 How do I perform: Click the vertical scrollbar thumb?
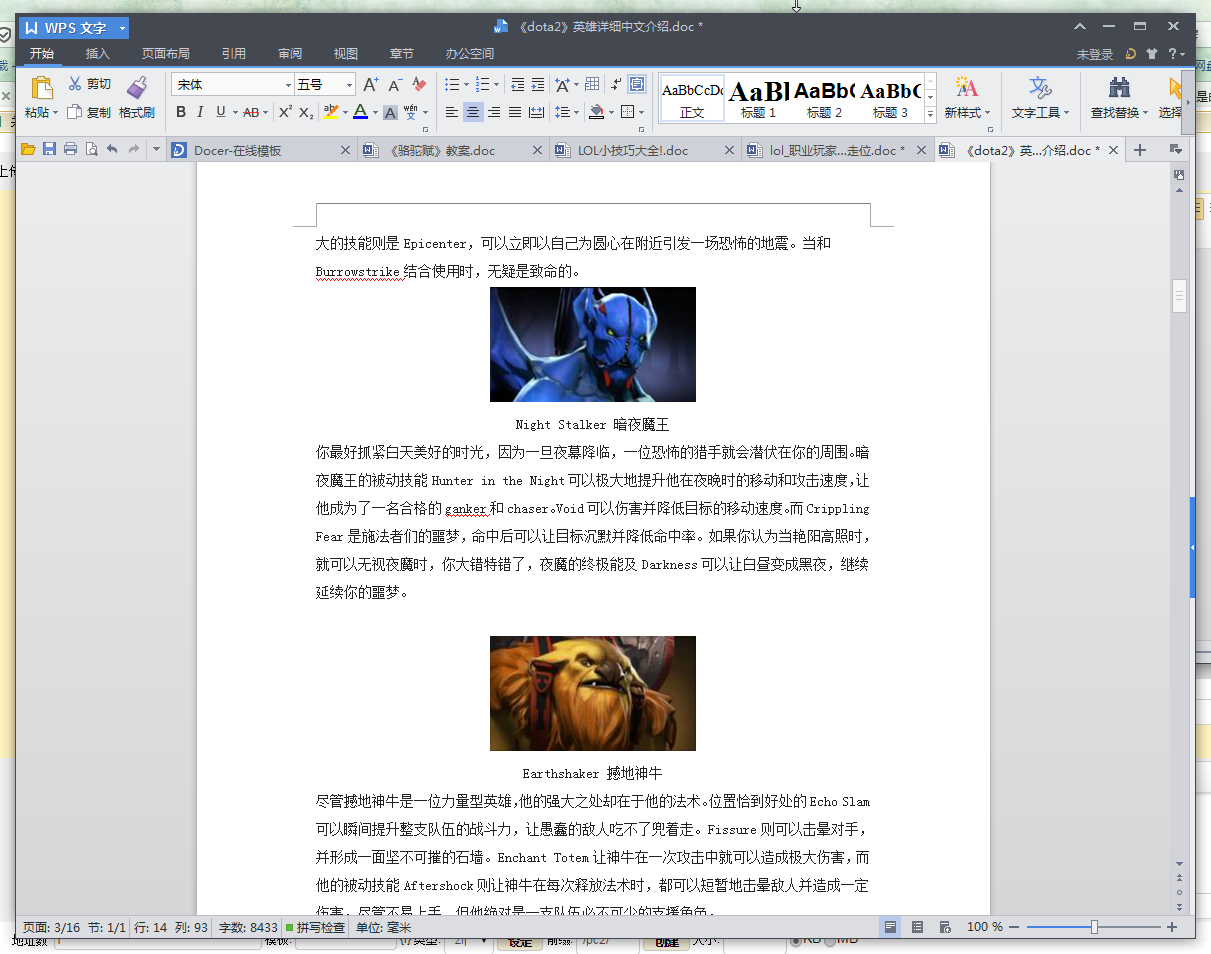[1179, 296]
